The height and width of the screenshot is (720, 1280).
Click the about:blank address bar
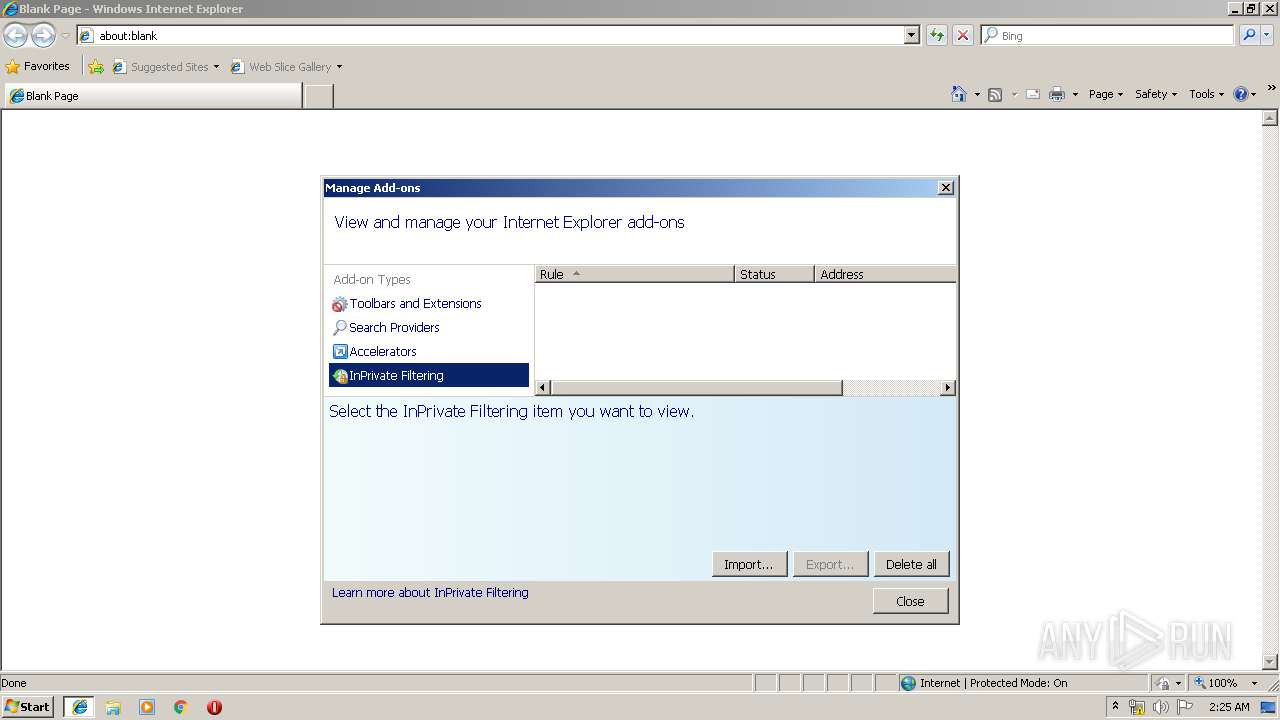pos(490,35)
